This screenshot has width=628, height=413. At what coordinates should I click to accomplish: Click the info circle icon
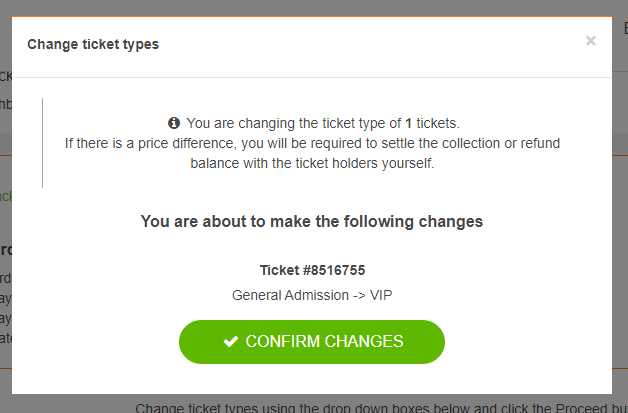[x=174, y=123]
